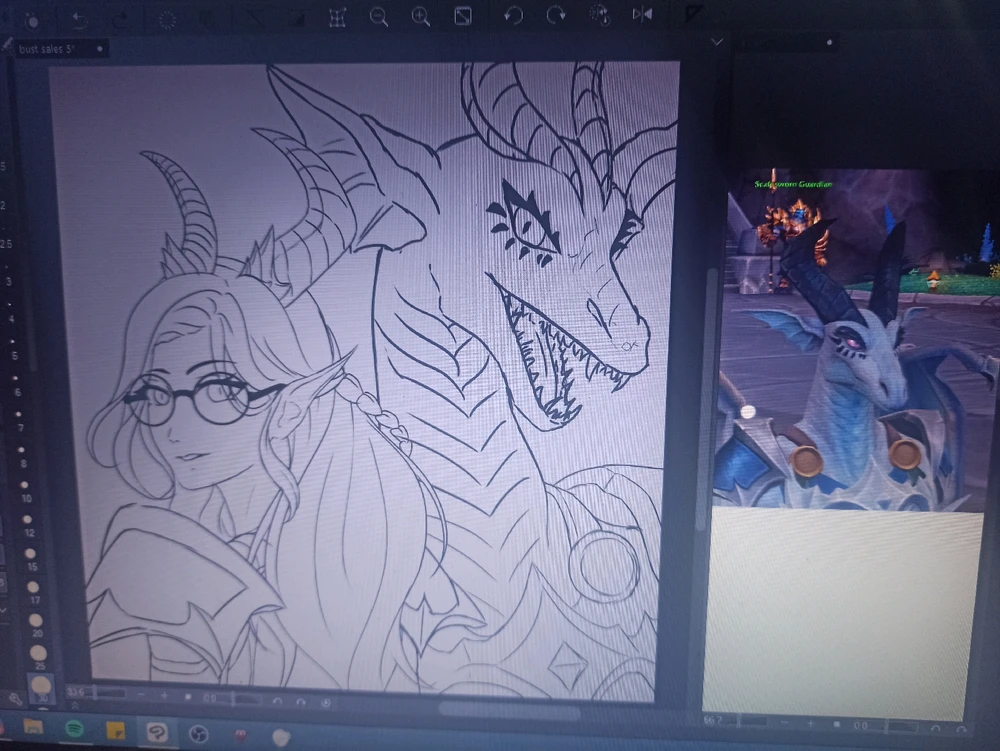The width and height of the screenshot is (1000, 751).
Task: Choose brush size 10 preset
Action: [26, 490]
